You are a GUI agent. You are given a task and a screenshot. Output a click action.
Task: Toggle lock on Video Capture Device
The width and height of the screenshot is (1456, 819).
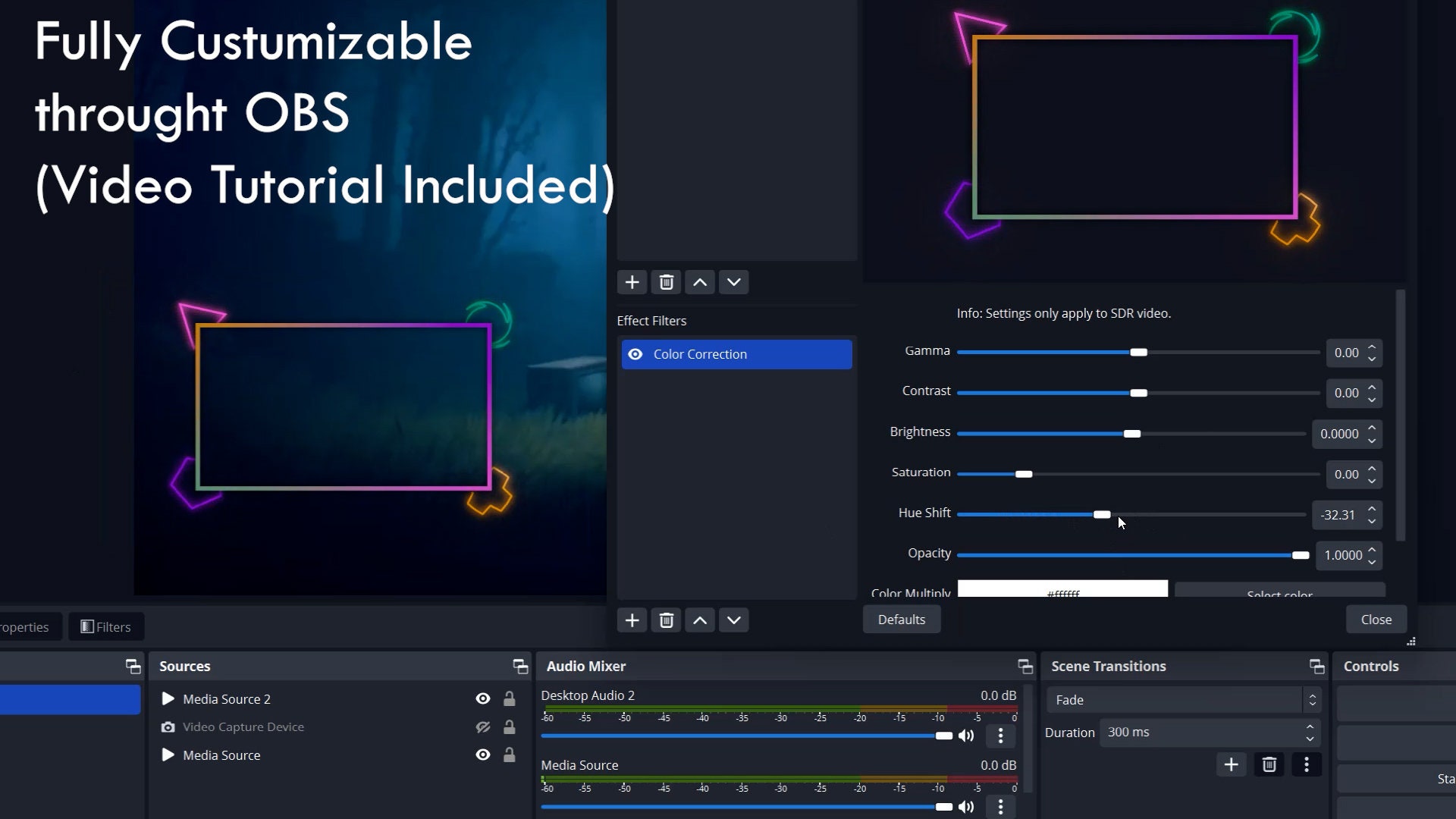click(x=510, y=726)
